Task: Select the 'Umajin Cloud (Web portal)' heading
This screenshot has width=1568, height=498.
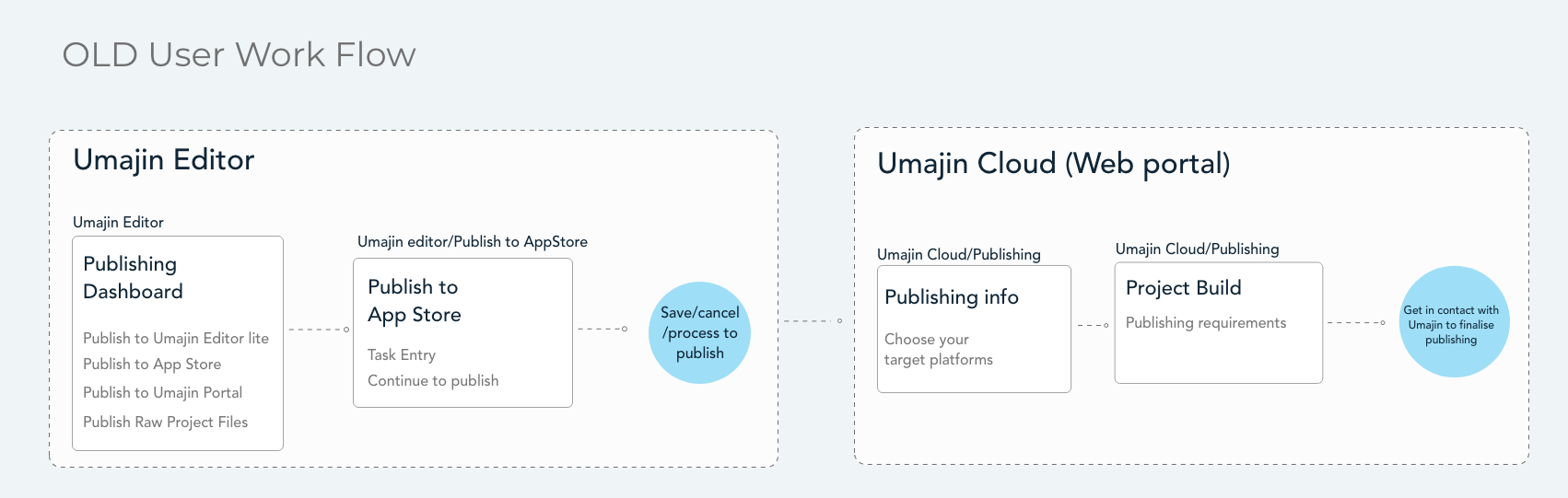Action: (x=1054, y=164)
